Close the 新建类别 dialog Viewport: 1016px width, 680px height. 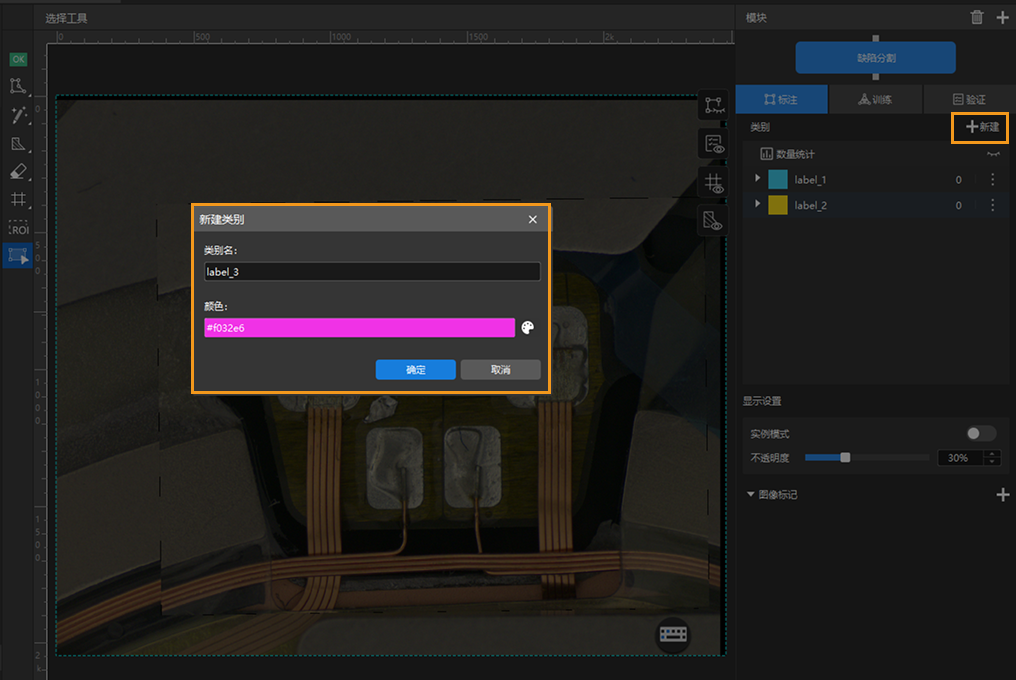coord(533,220)
